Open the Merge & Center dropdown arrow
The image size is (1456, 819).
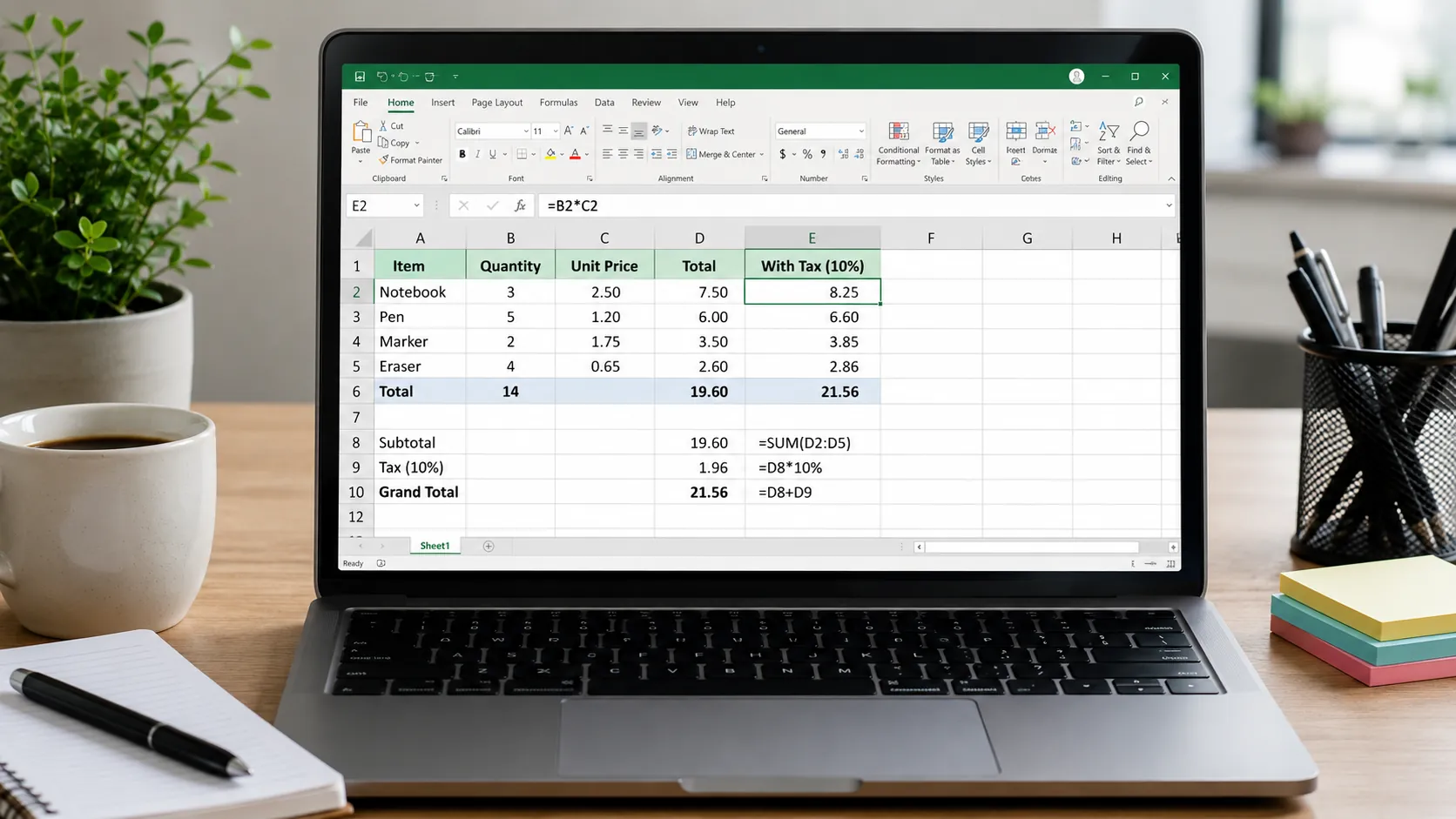[x=761, y=155]
